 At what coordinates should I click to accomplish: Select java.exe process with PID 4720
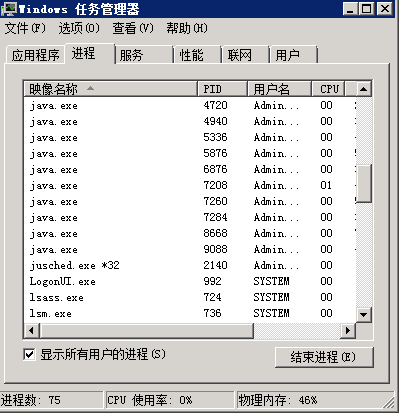(190, 106)
